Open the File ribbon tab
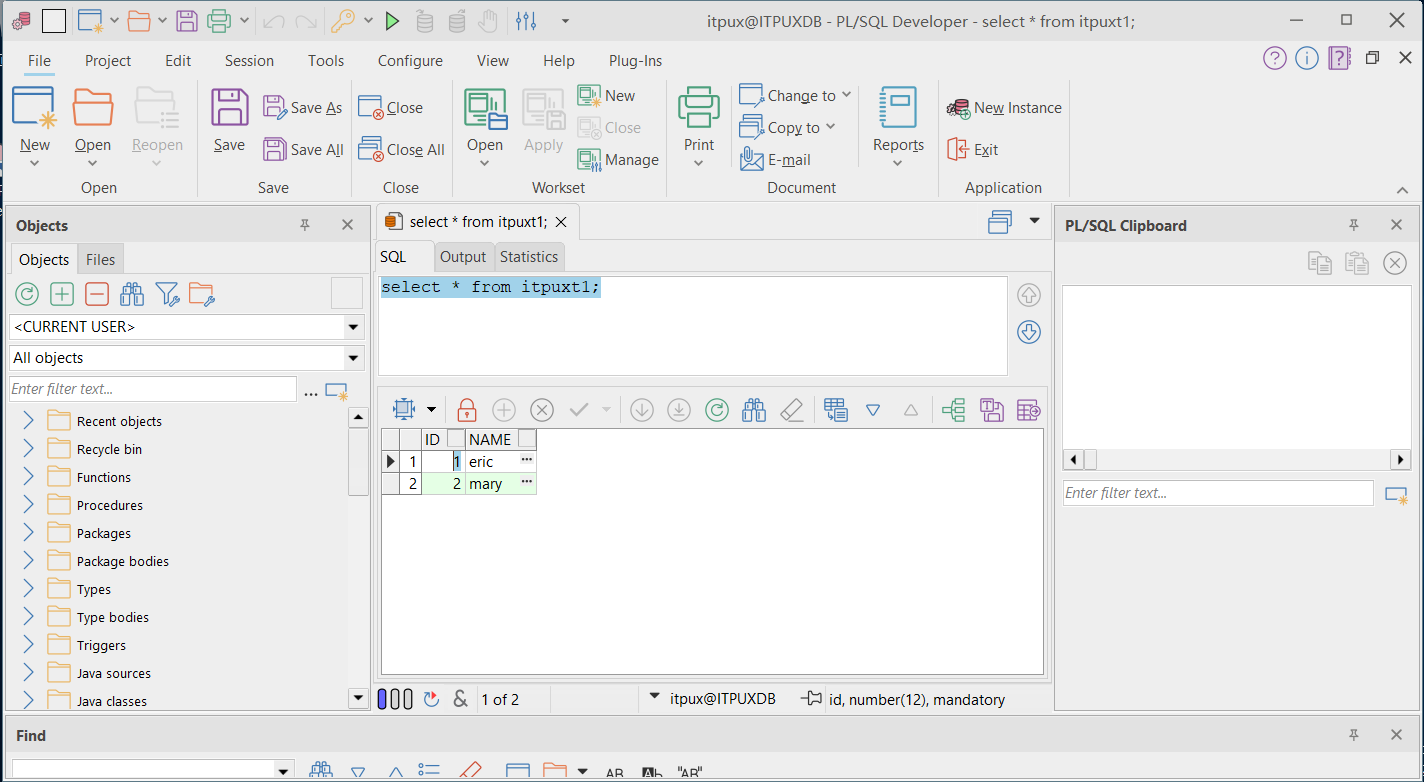This screenshot has width=1424, height=782. 39,60
